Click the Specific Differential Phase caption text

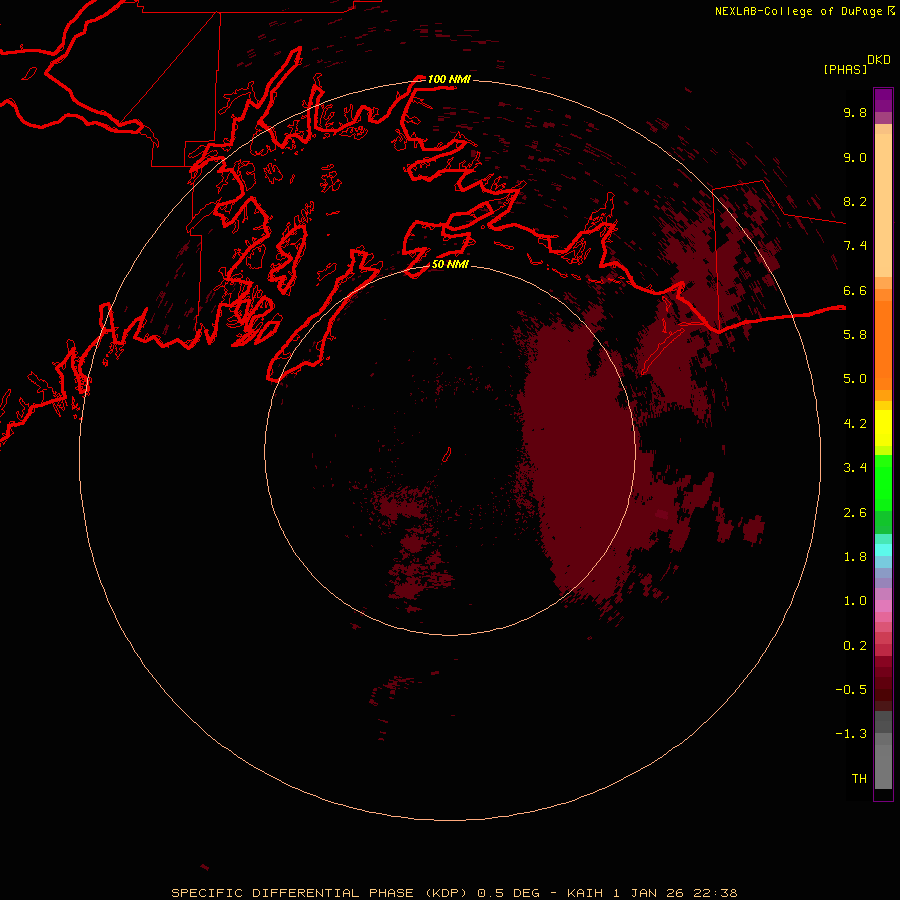pyautogui.click(x=455, y=893)
